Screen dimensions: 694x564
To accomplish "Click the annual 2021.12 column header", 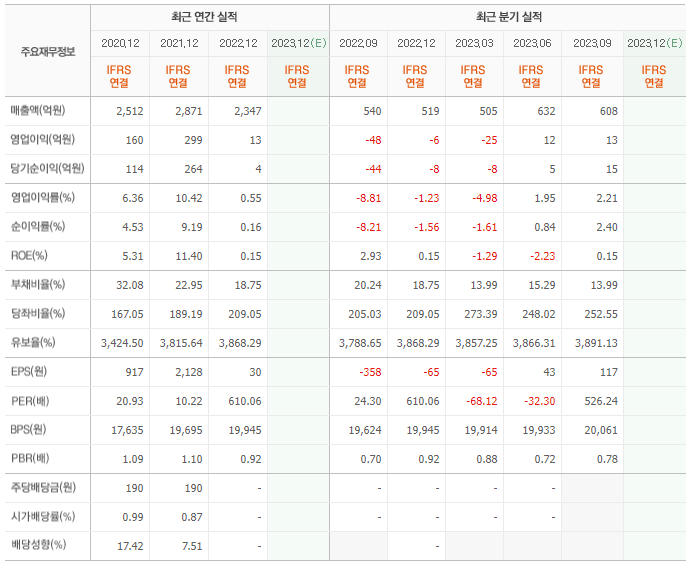I will click(x=179, y=43).
